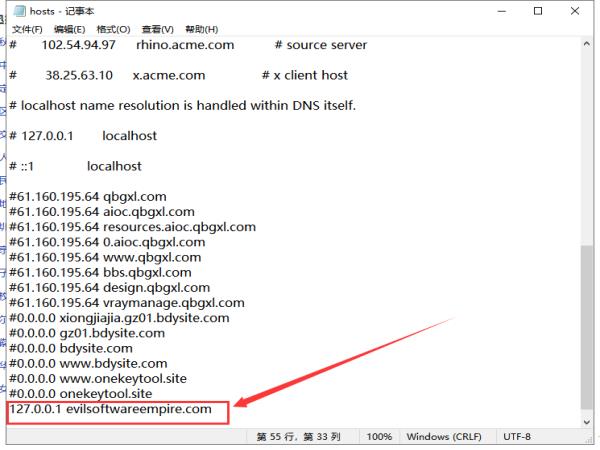Maximize the hosts Notepad window

click(538, 11)
